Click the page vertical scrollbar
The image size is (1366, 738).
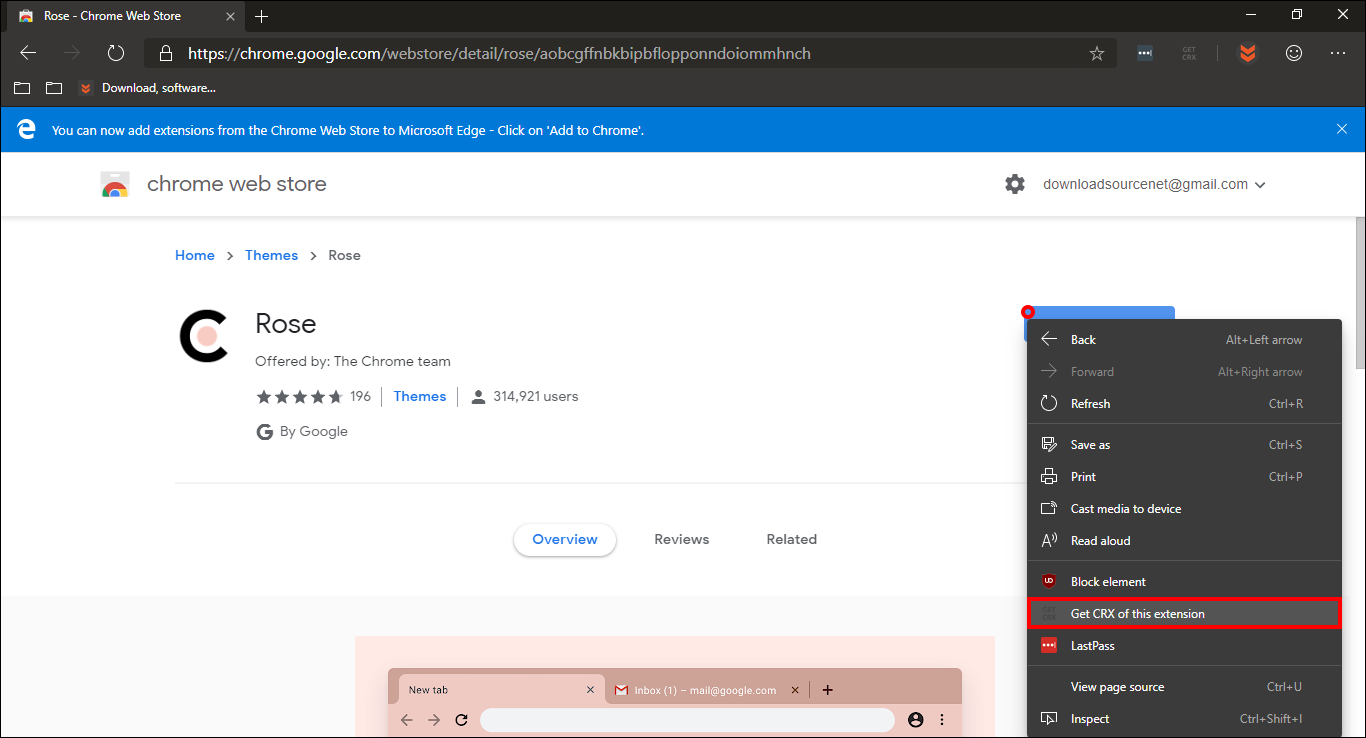tap(1360, 295)
